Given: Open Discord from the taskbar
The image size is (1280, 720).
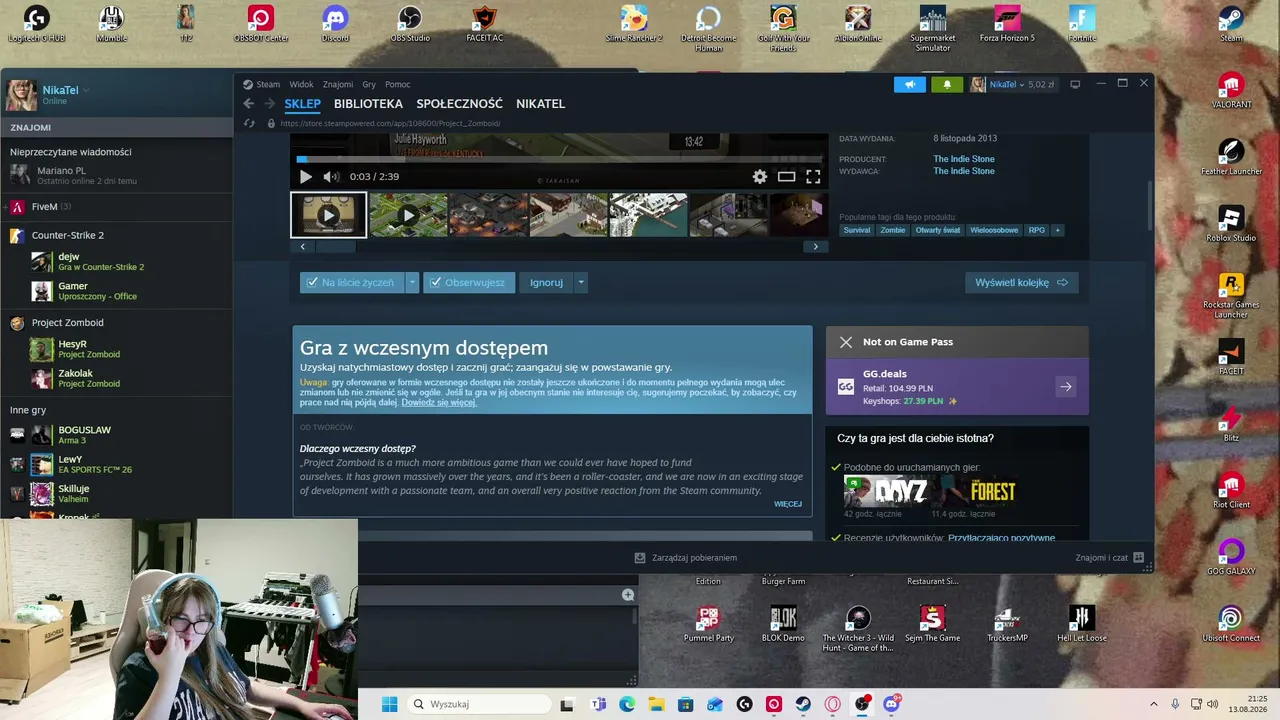Looking at the screenshot, I should tap(891, 704).
